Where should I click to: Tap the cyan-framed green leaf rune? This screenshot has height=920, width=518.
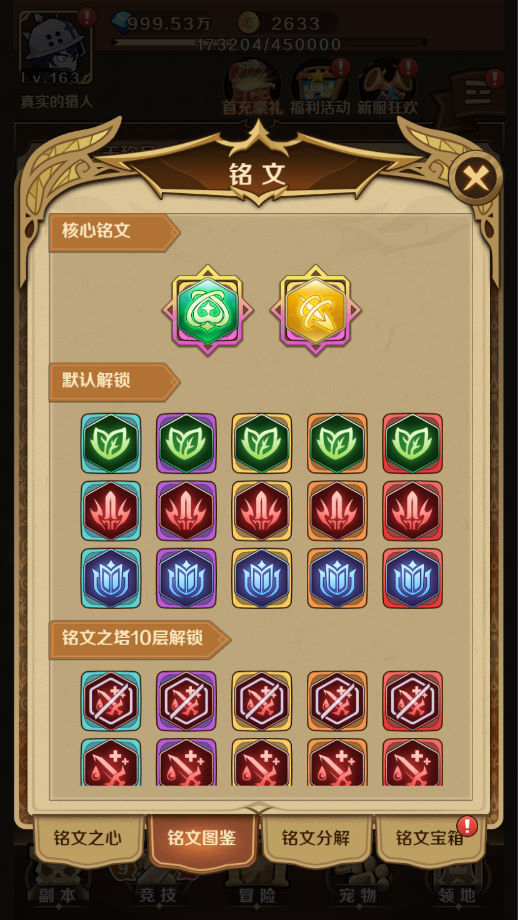(x=111, y=443)
